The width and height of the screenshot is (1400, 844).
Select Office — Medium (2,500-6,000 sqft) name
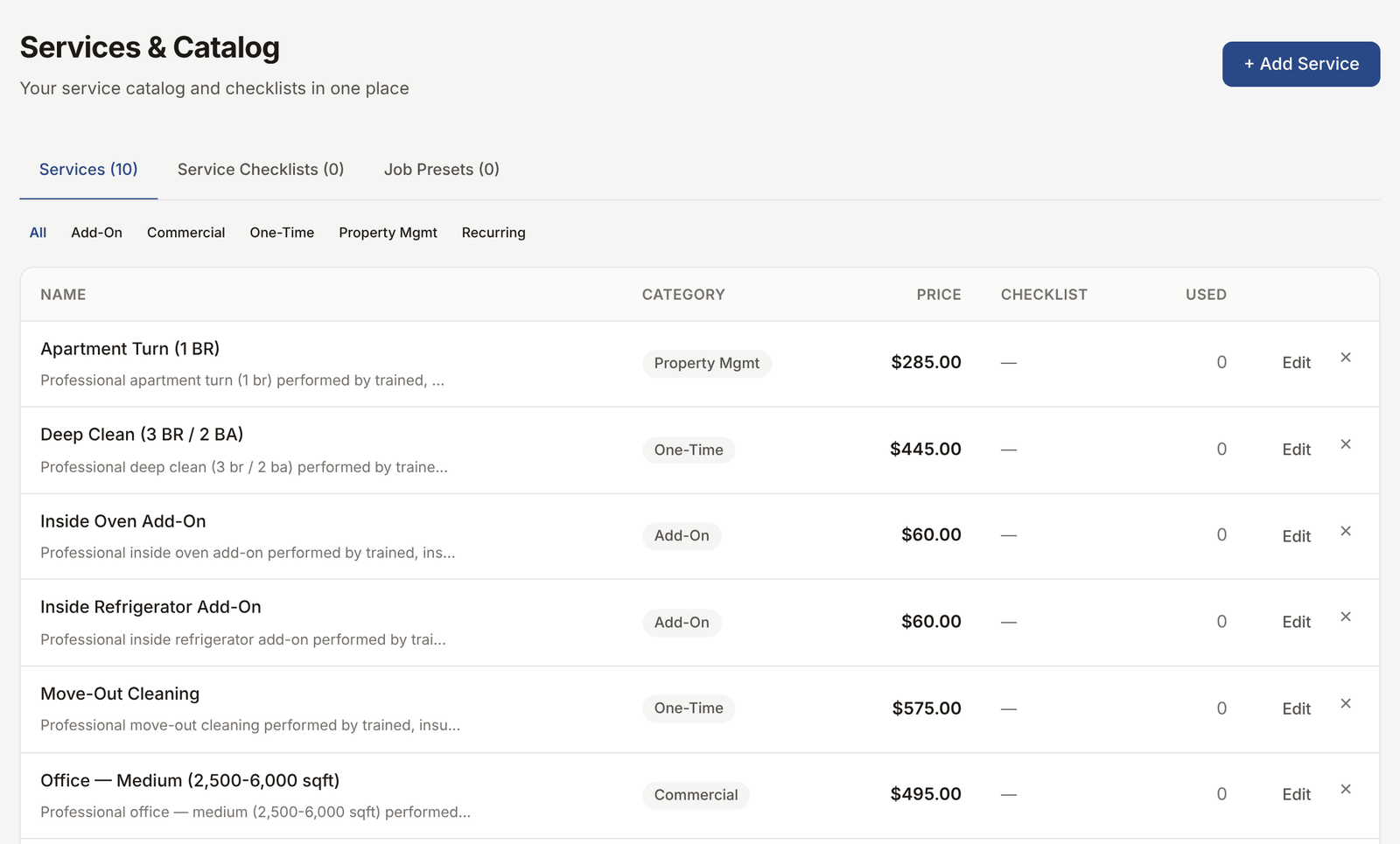coord(190,780)
